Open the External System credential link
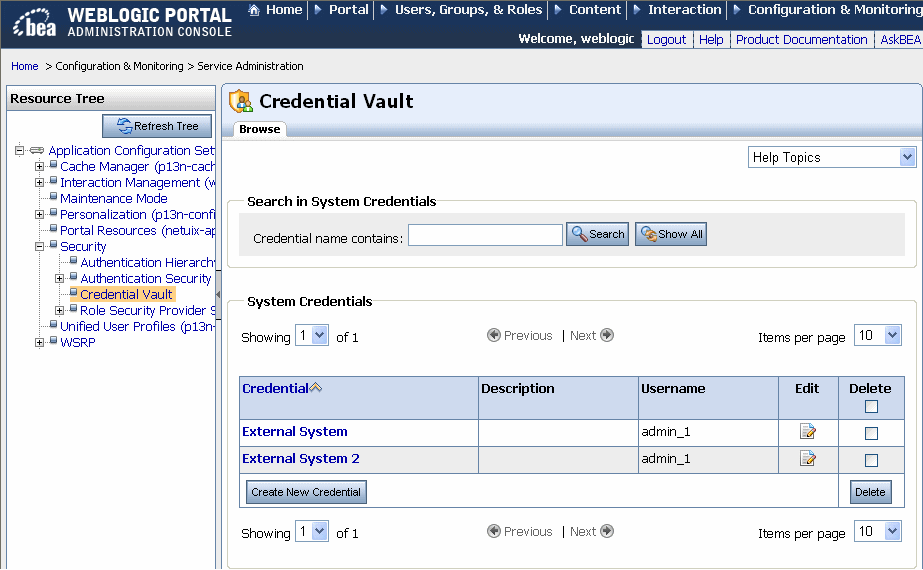 tap(295, 432)
